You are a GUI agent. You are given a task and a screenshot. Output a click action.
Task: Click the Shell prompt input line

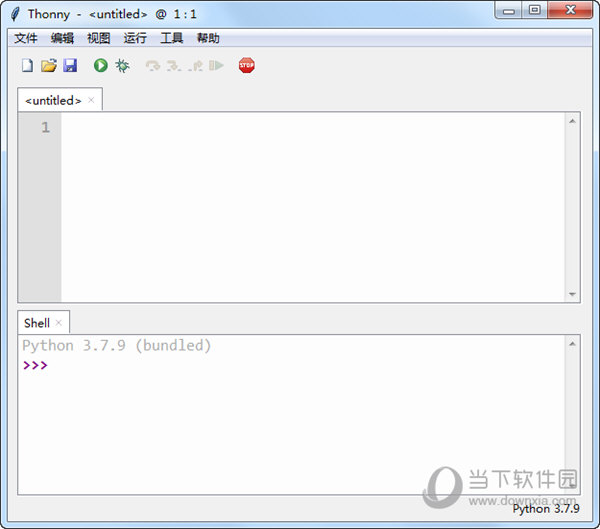point(293,365)
